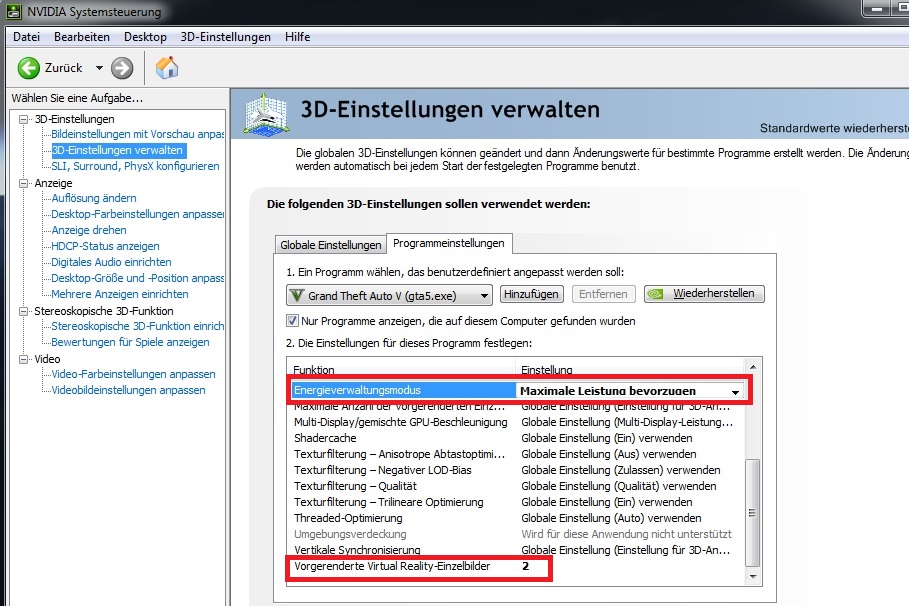Minimize the NVIDIA Systemsteuerung window
This screenshot has width=909, height=606.
(877, 9)
